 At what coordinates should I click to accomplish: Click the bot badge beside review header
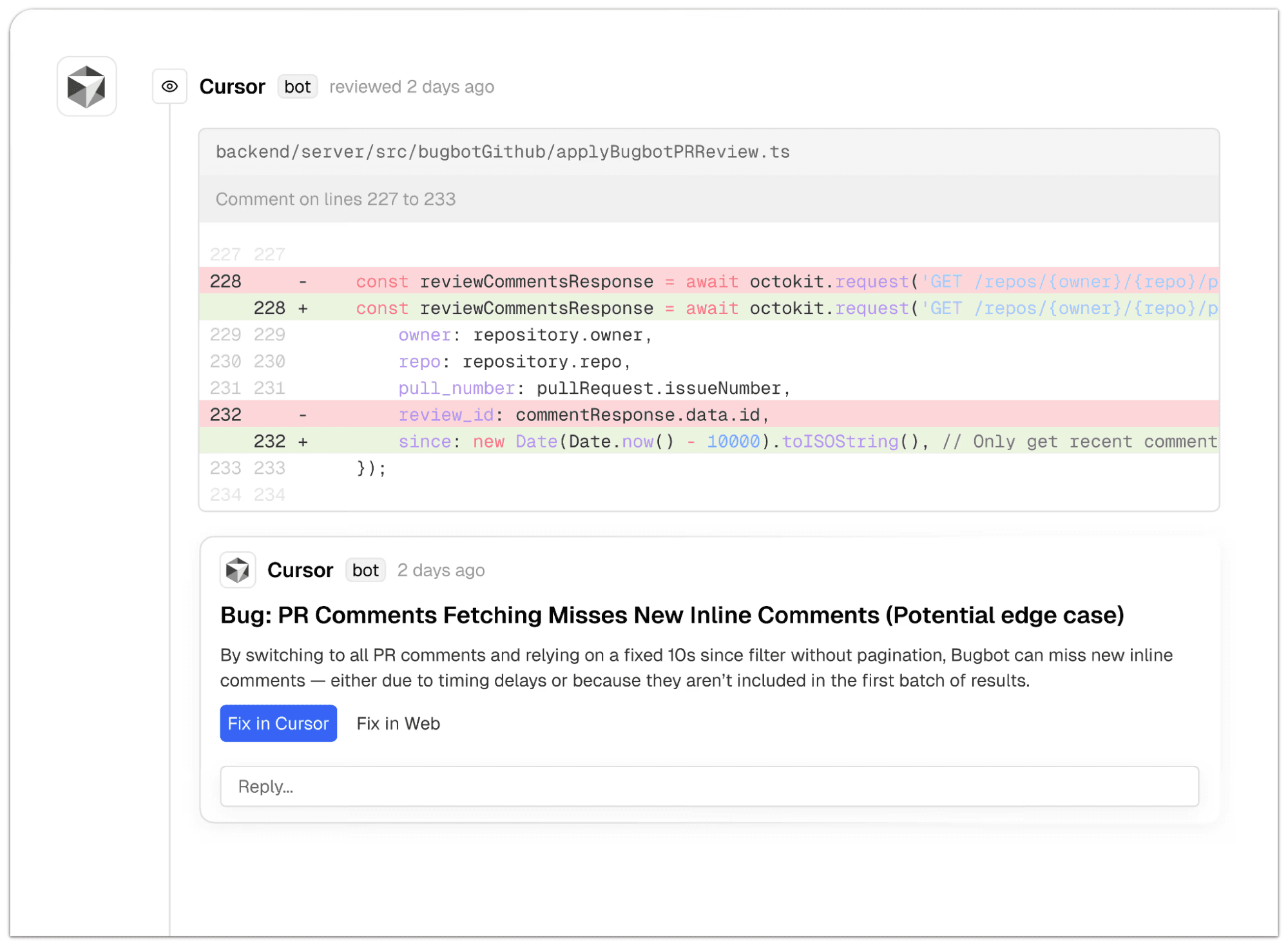297,86
